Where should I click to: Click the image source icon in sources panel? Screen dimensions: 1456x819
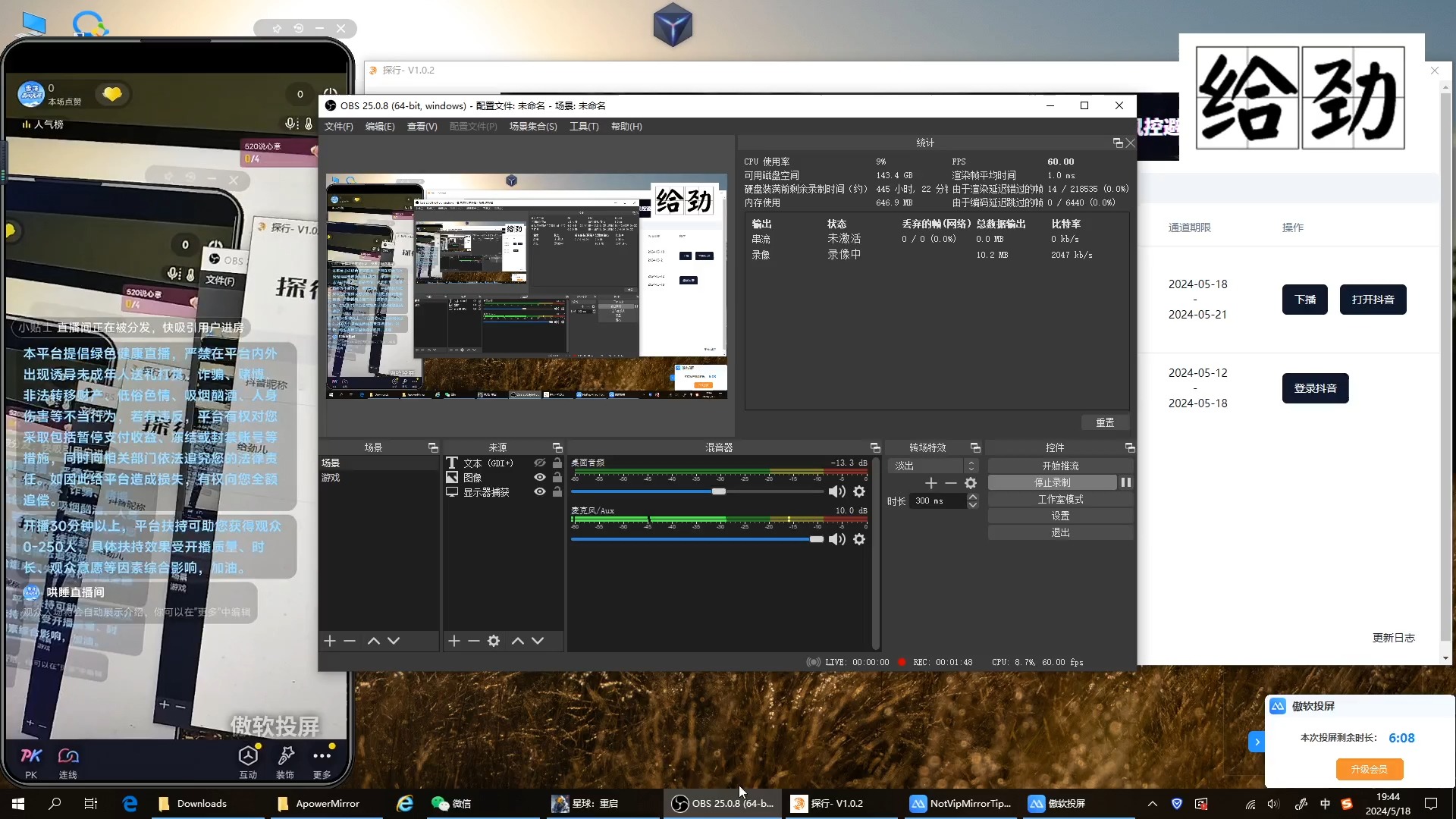point(452,477)
